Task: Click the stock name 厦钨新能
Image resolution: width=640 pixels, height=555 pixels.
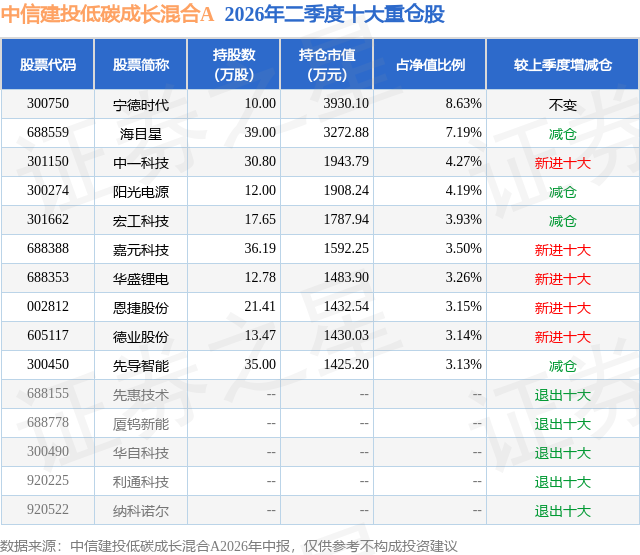Action: pos(141,424)
